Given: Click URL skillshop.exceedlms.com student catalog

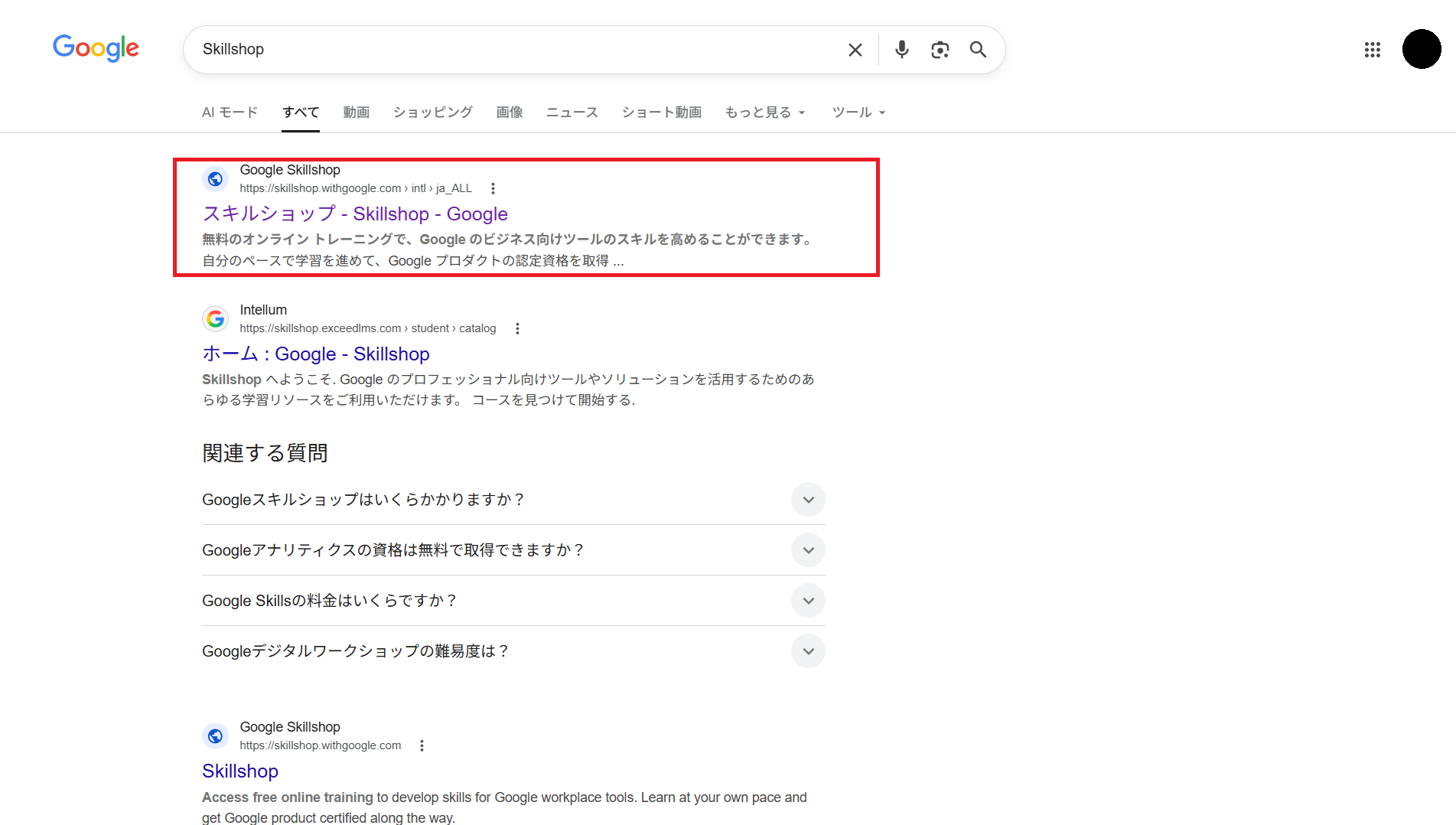Looking at the screenshot, I should pyautogui.click(x=368, y=328).
